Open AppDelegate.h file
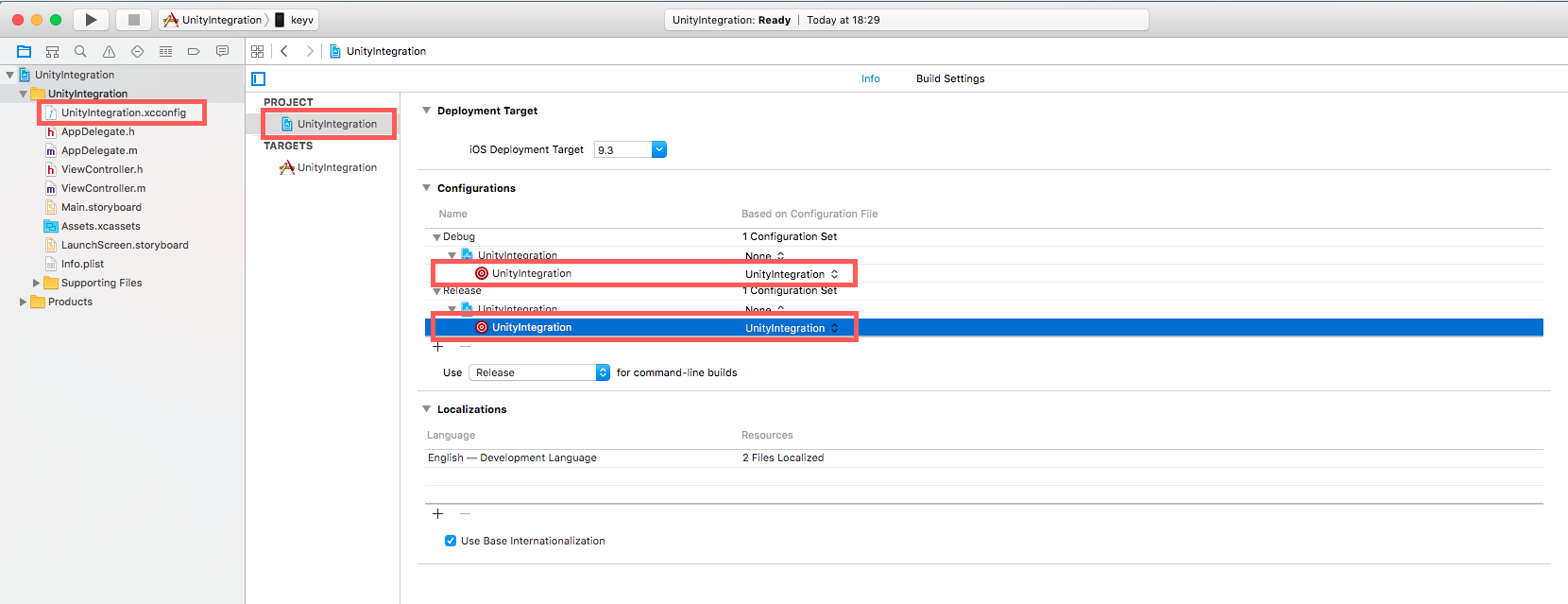Screen dimensions: 1568x604 (97, 131)
